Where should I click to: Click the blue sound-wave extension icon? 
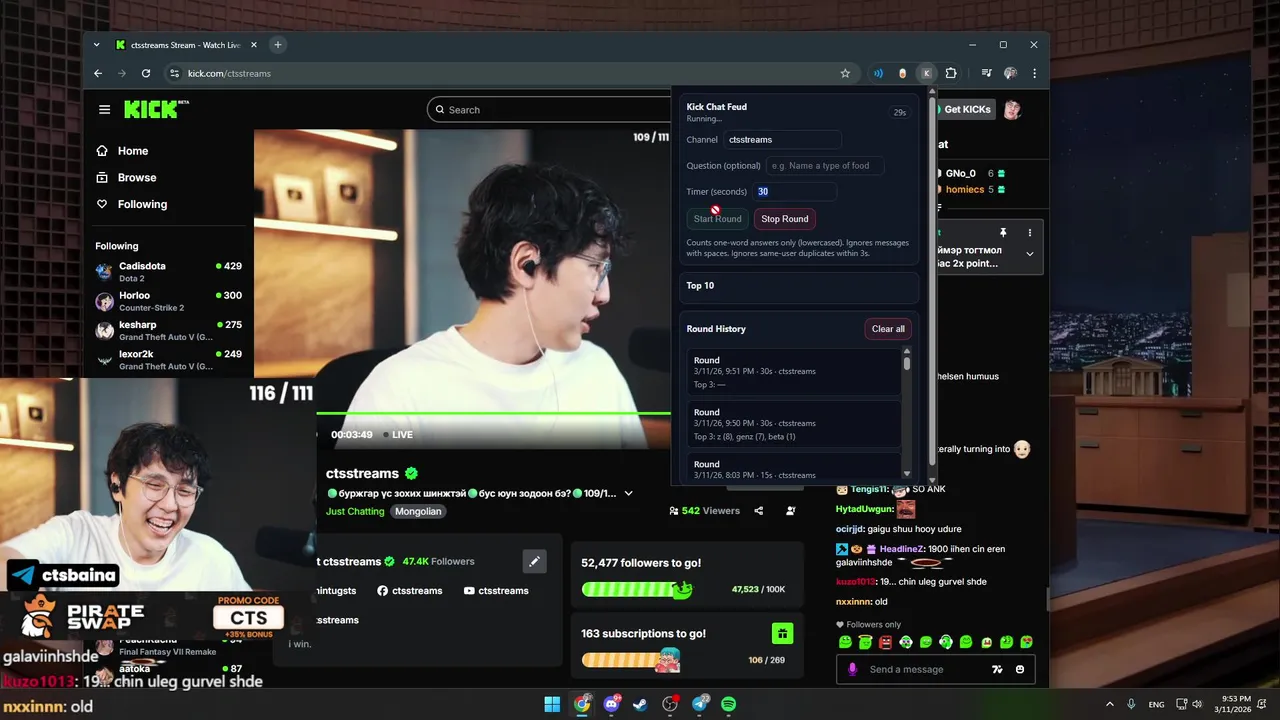[878, 73]
